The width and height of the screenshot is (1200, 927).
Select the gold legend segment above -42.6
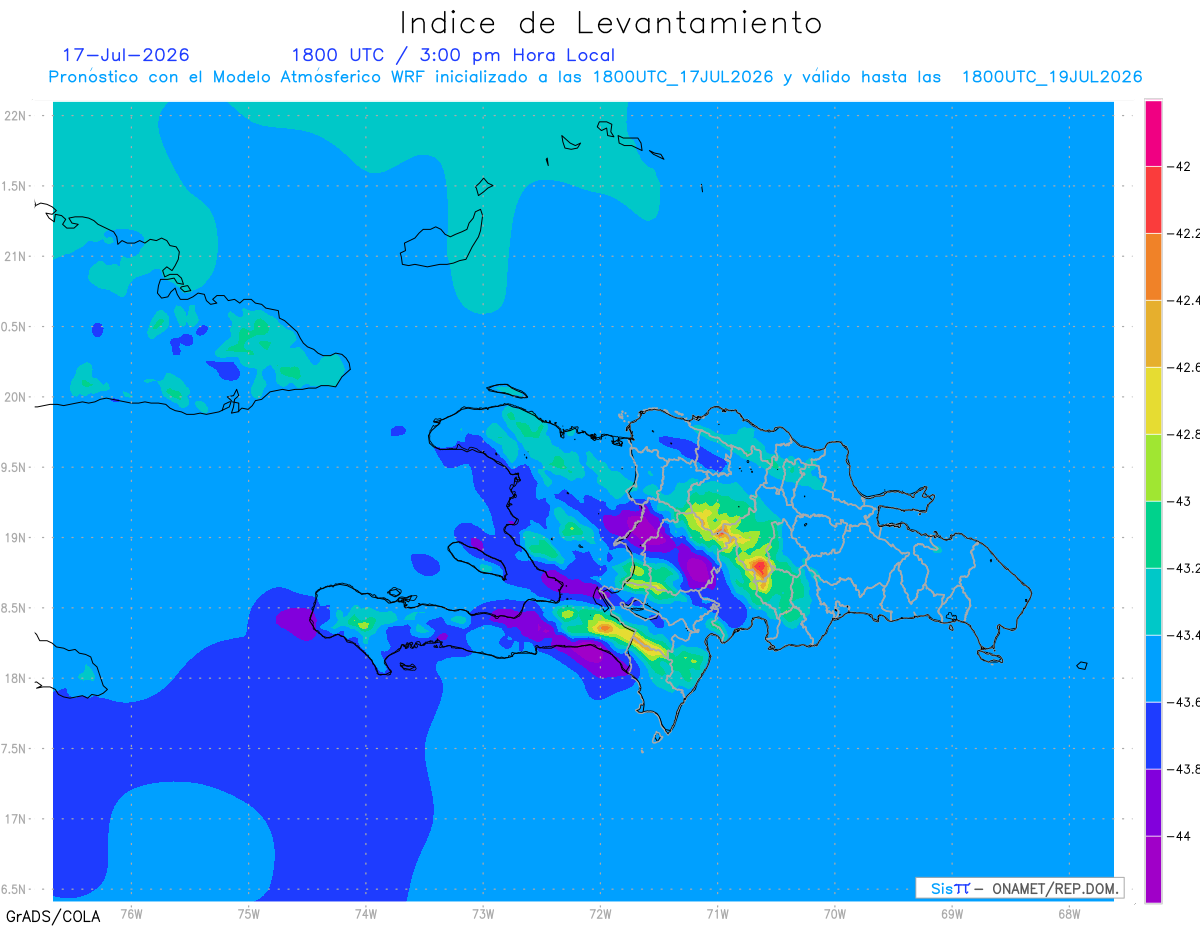(x=1153, y=334)
